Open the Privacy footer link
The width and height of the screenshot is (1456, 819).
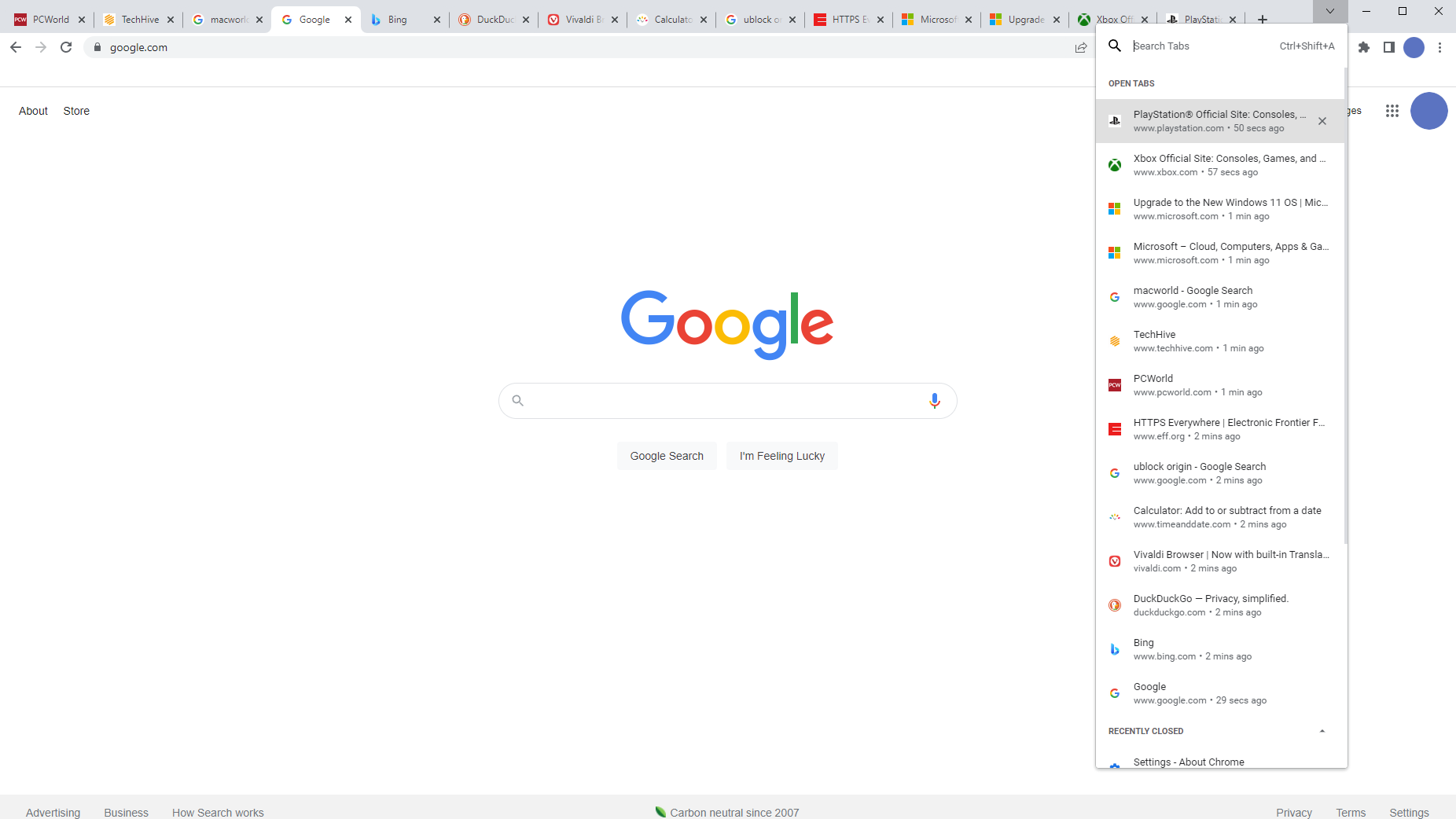click(1294, 812)
